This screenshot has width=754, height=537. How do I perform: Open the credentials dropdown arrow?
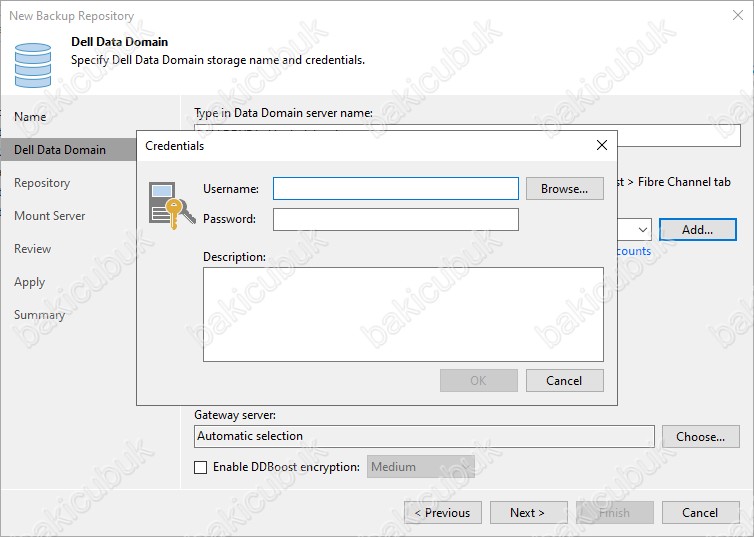coord(642,230)
